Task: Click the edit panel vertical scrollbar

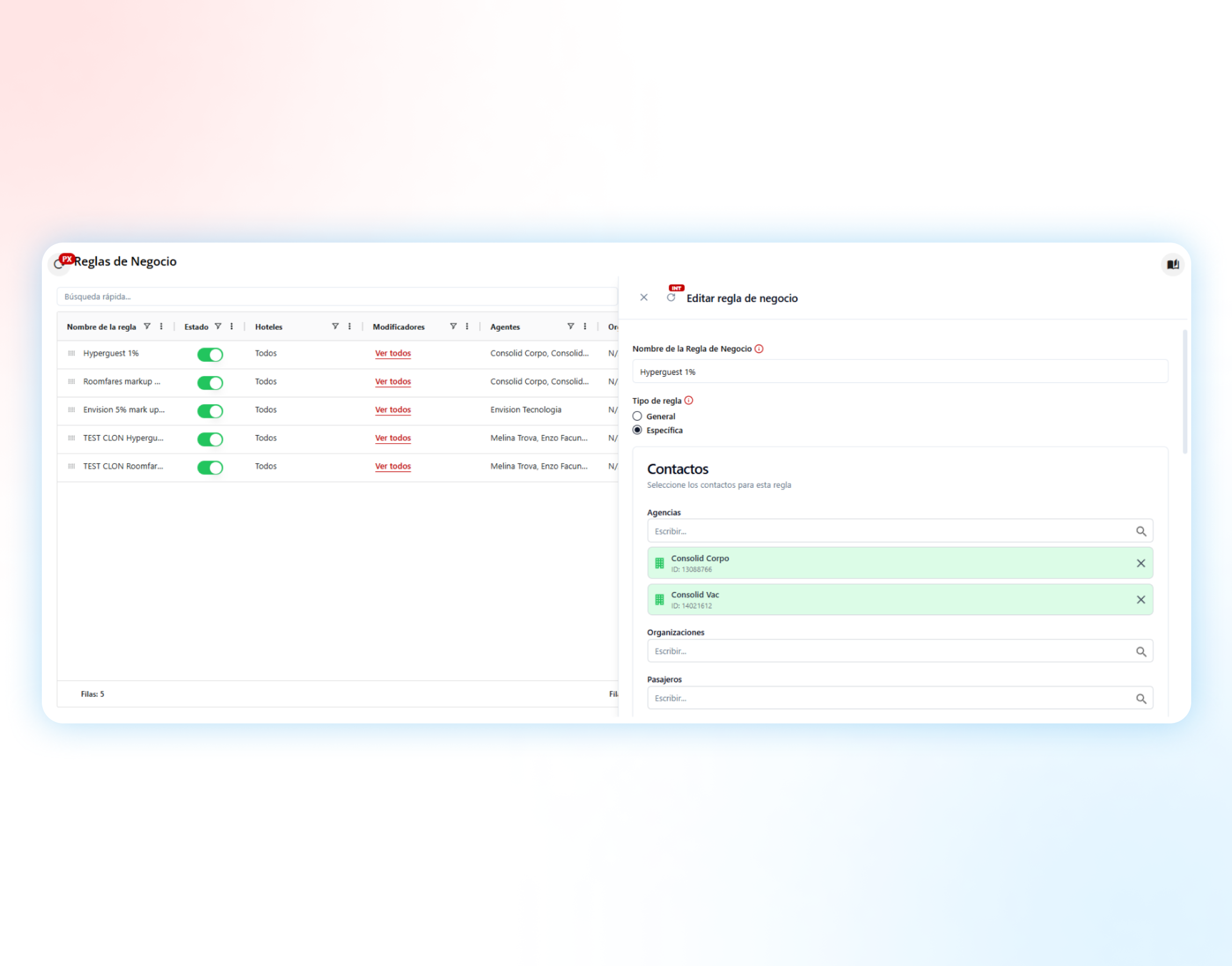Action: (1184, 391)
